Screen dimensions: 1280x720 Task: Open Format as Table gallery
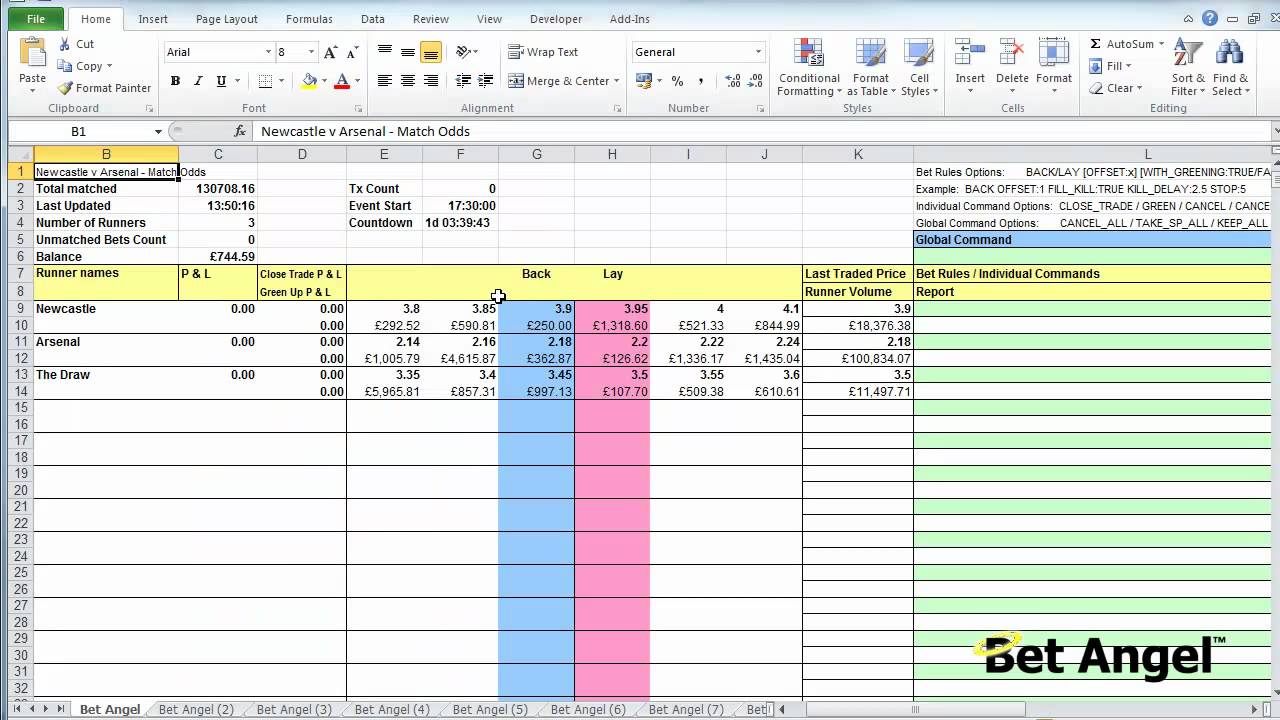(x=871, y=67)
